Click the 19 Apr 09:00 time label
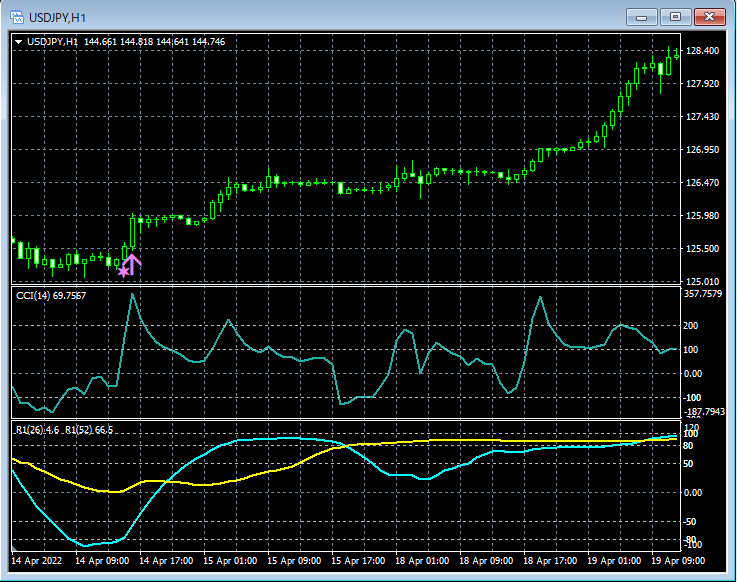Viewport: 738px width, 582px height. pyautogui.click(x=676, y=561)
